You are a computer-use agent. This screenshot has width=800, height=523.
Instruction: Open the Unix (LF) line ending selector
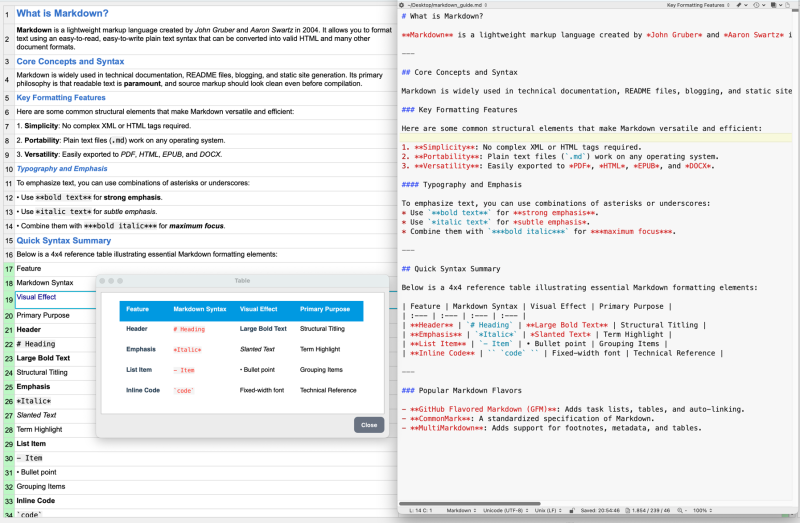548,510
